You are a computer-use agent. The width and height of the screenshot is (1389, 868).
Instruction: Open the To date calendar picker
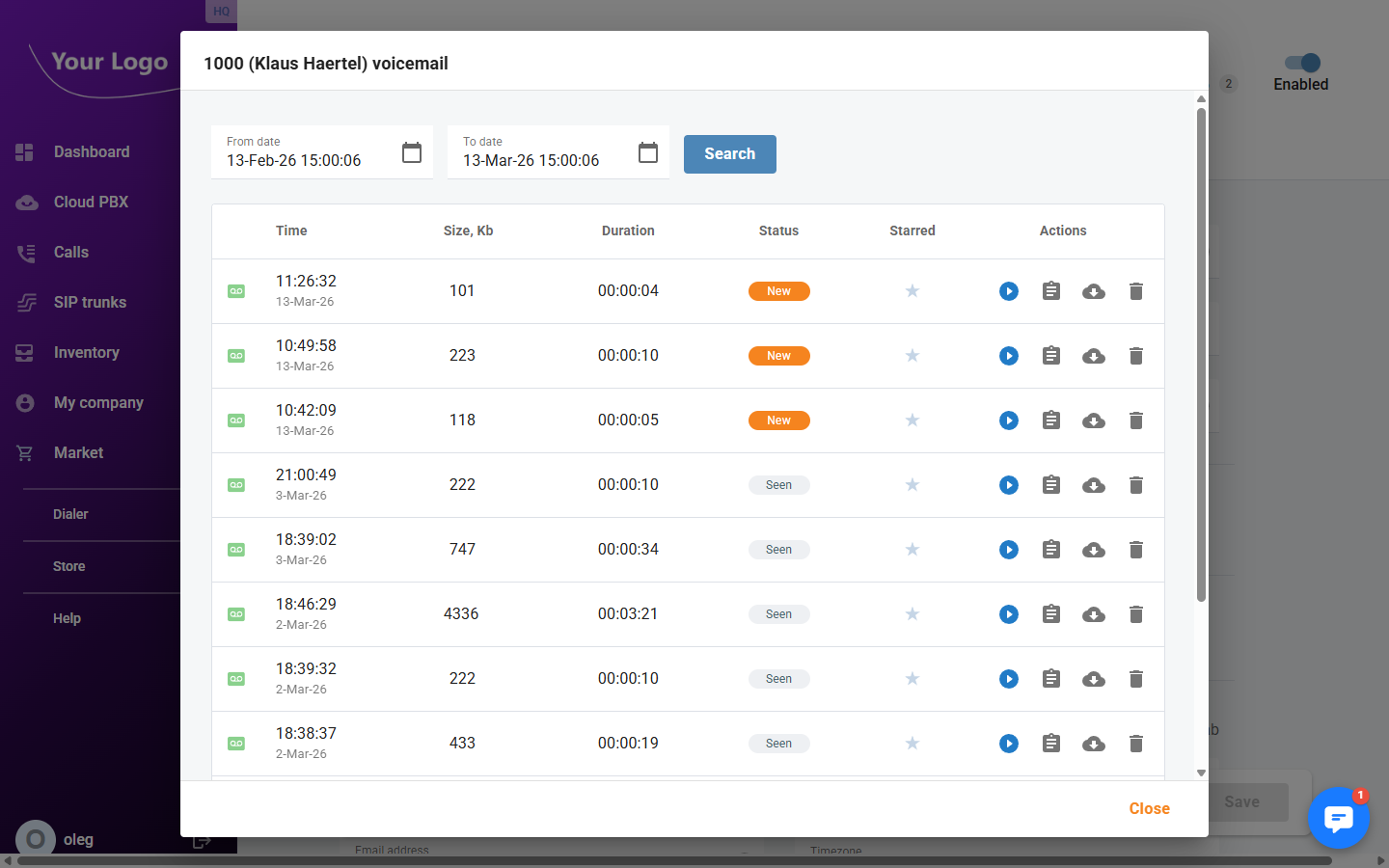647,151
